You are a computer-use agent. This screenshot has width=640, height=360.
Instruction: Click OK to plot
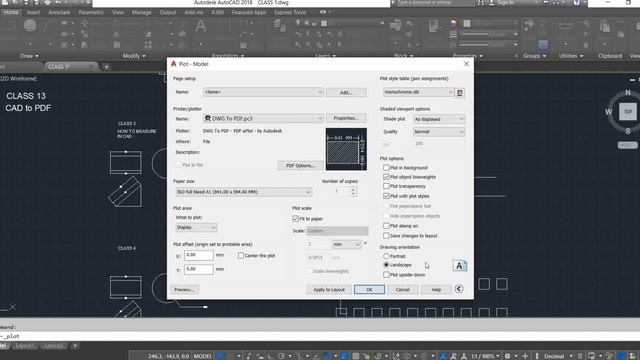(x=369, y=289)
